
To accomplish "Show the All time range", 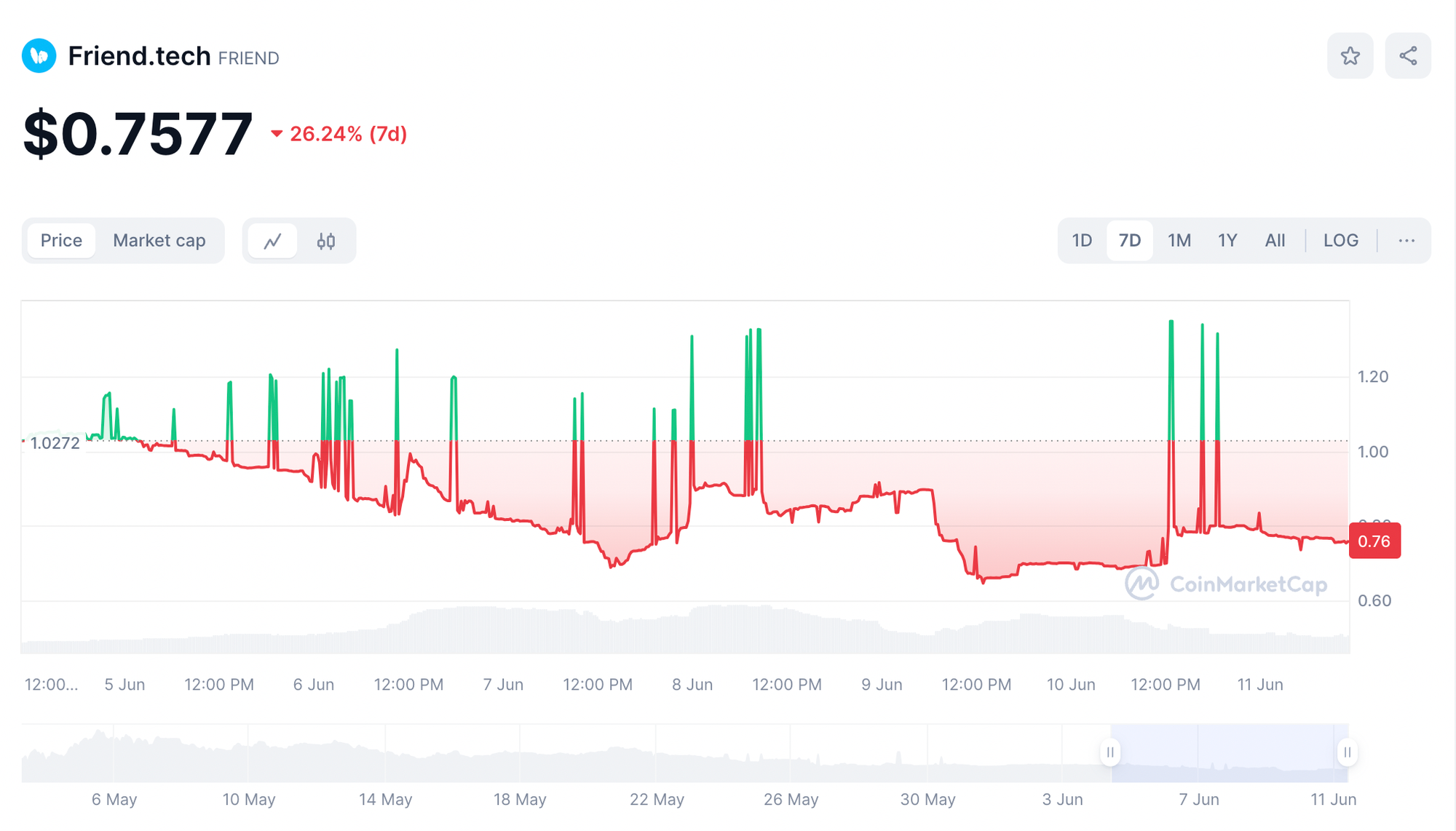I will (x=1275, y=241).
